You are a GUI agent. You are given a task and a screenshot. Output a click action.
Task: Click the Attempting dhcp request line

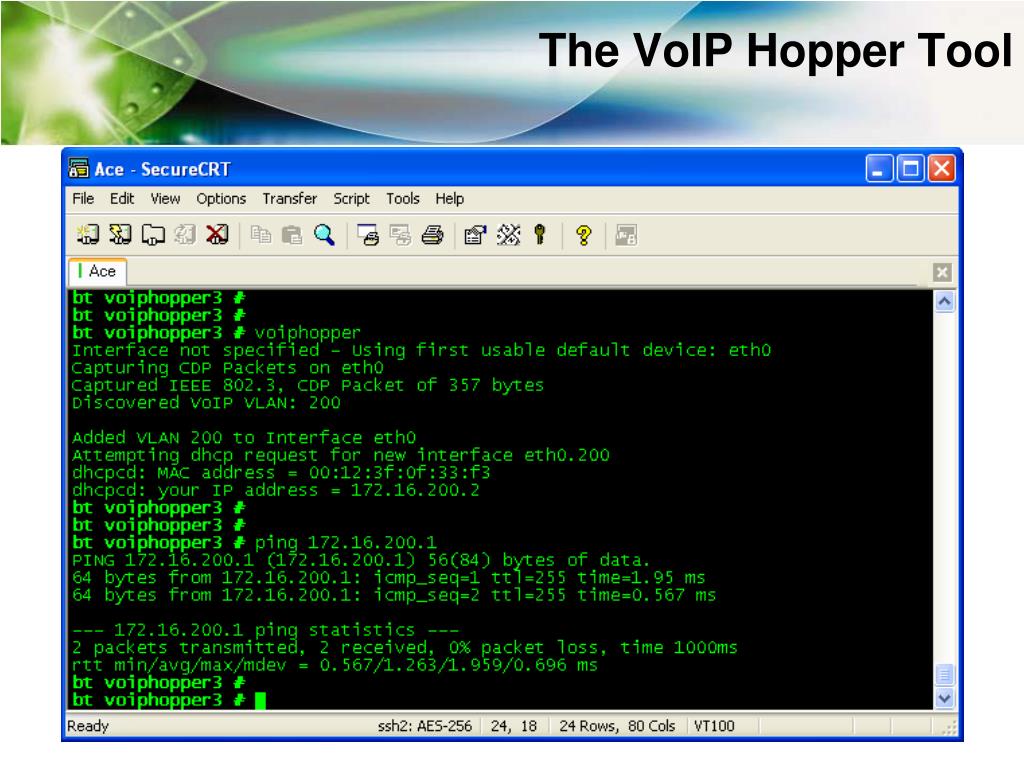tap(340, 455)
